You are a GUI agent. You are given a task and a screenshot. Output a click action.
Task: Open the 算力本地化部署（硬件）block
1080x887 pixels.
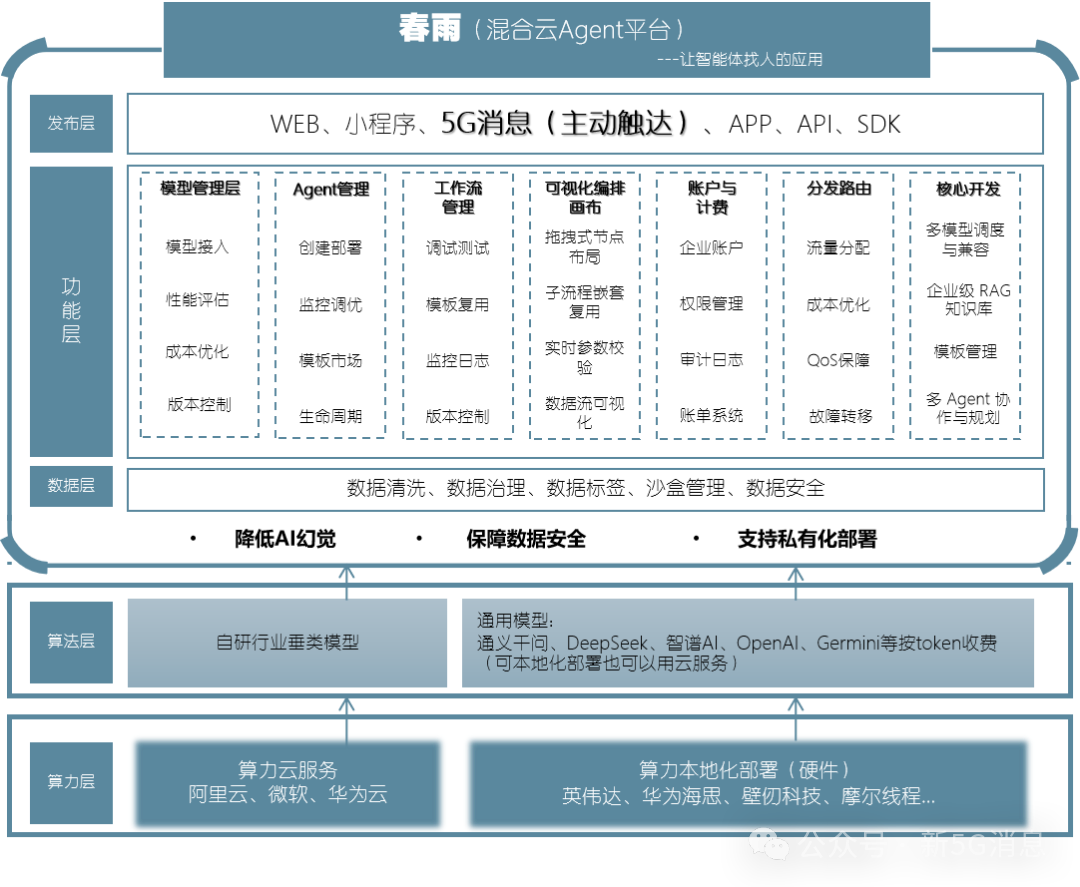pyautogui.click(x=748, y=782)
